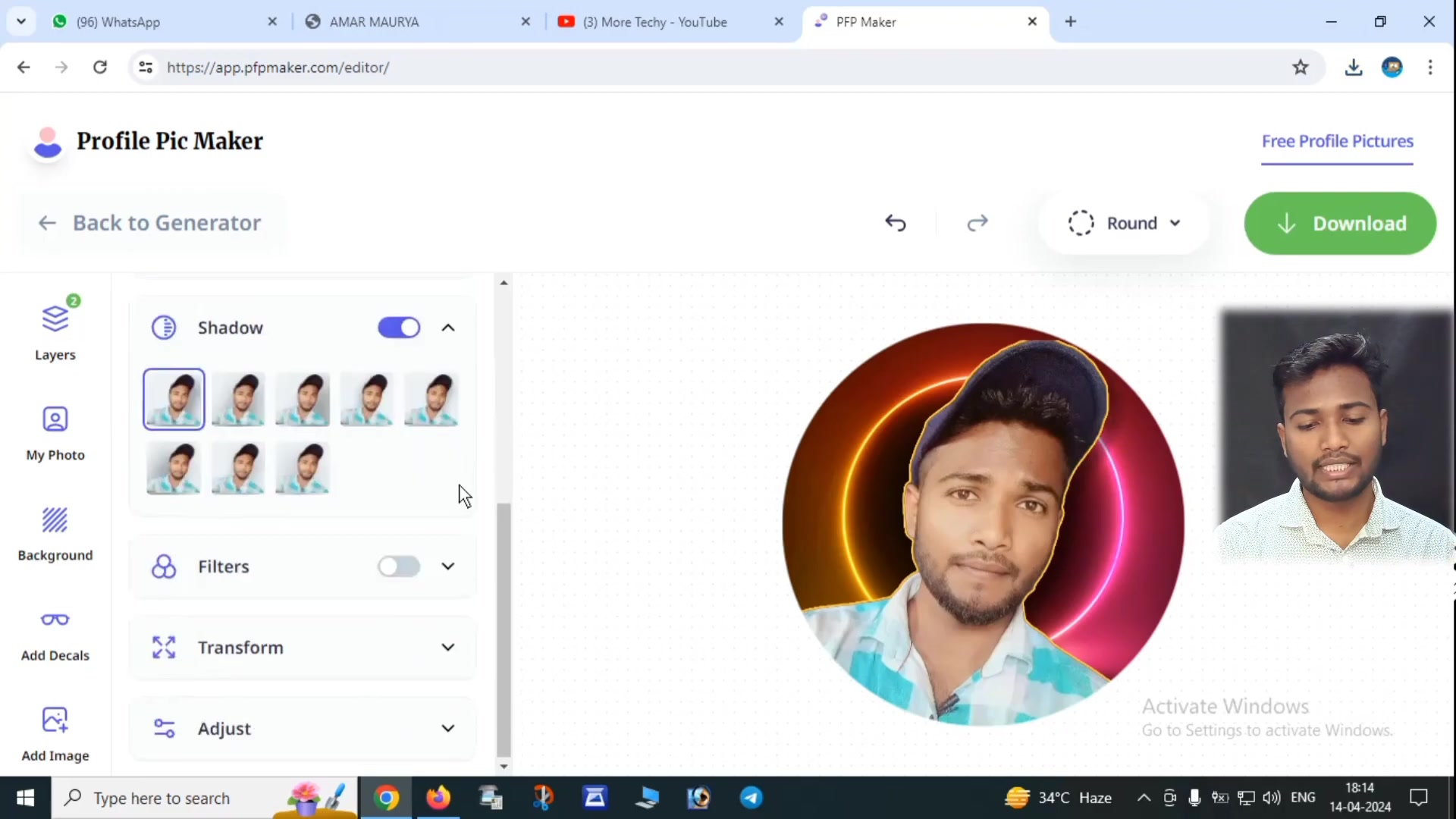Select the first shadow style thumbnail
This screenshot has height=819, width=1456.
click(174, 399)
